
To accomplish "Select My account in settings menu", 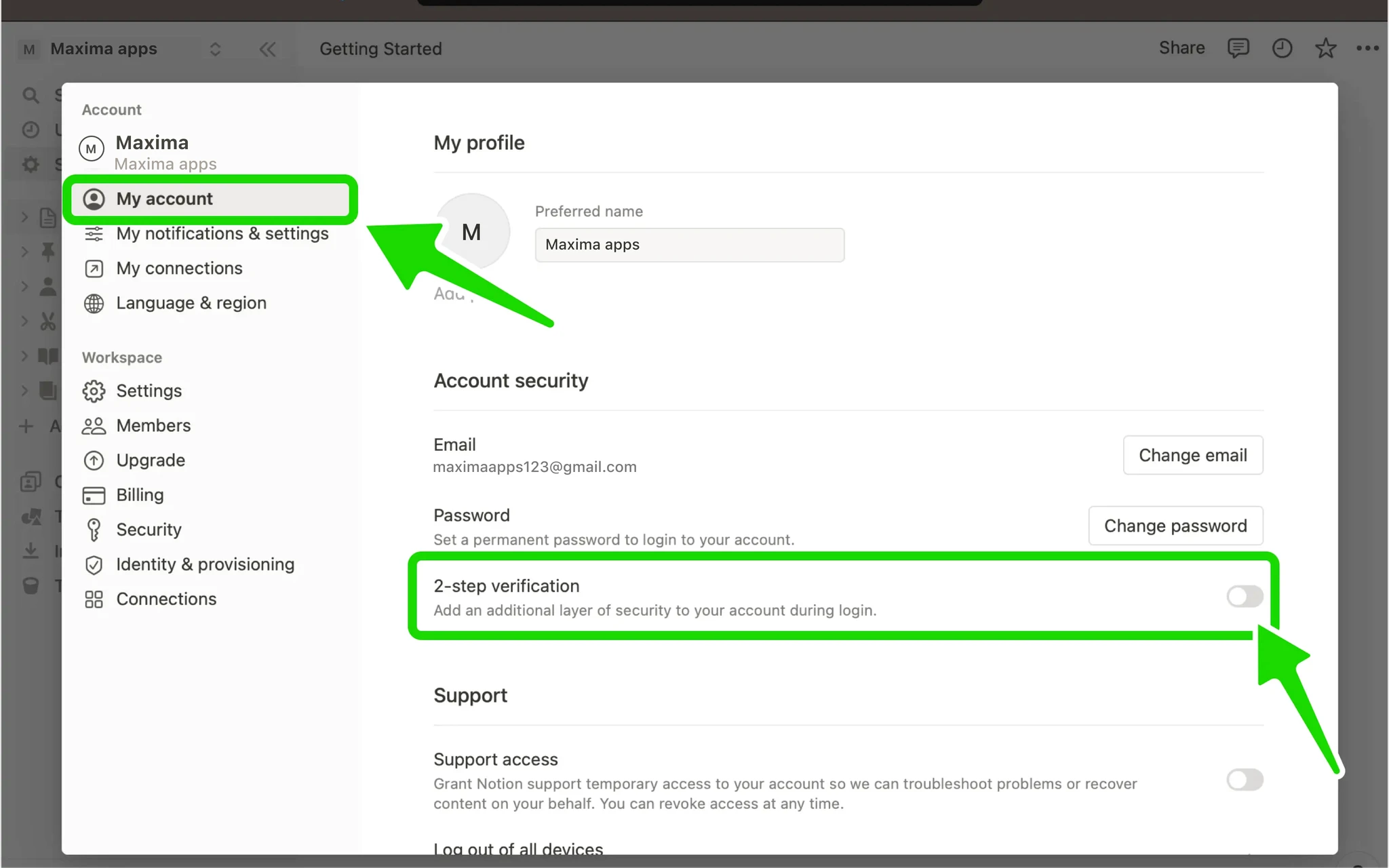I will 210,199.
